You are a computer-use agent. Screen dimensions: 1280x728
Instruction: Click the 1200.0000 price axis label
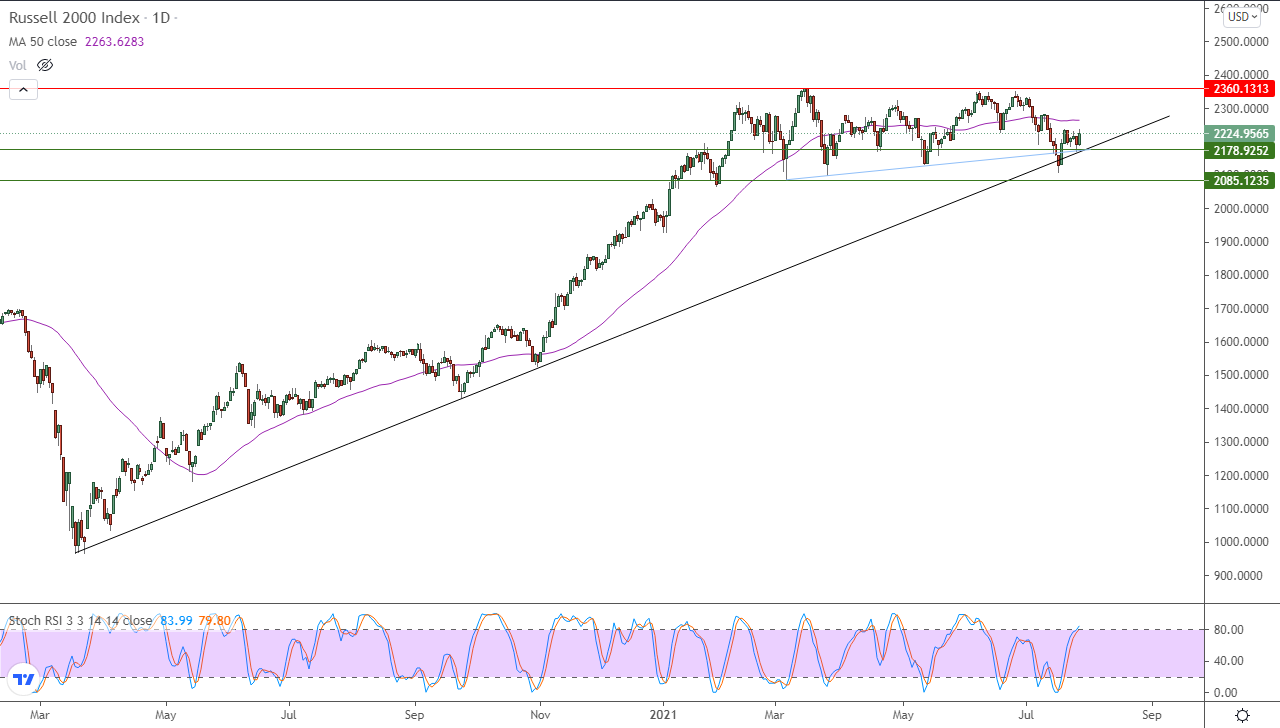click(1241, 475)
